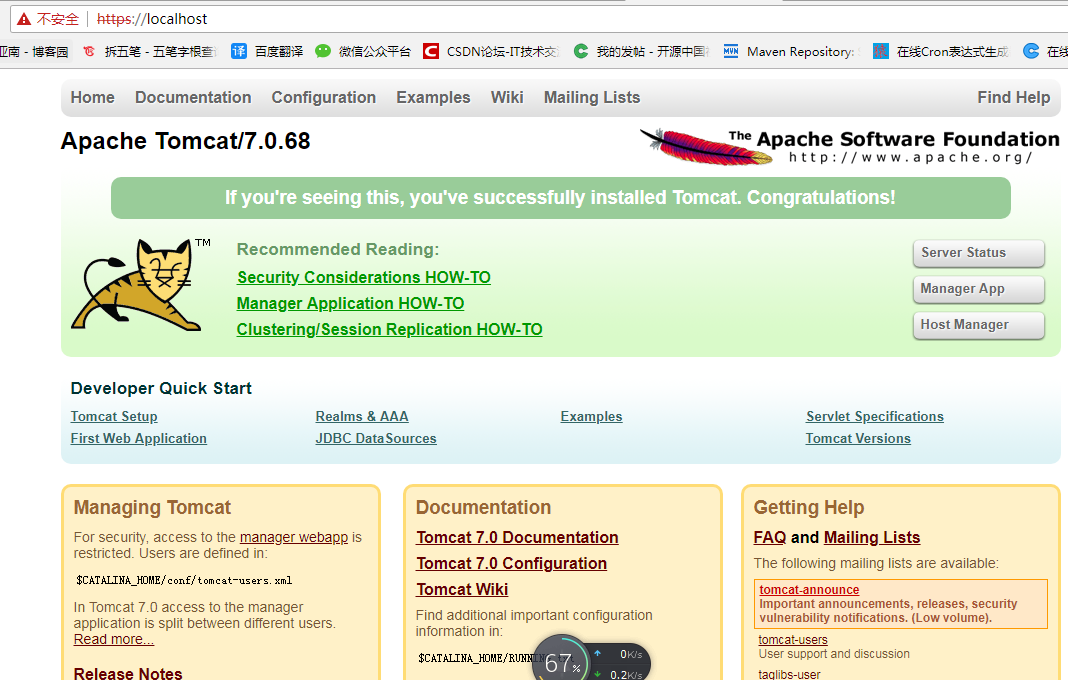Open the JDBC DataSources link
The height and width of the screenshot is (680, 1068).
pos(376,438)
